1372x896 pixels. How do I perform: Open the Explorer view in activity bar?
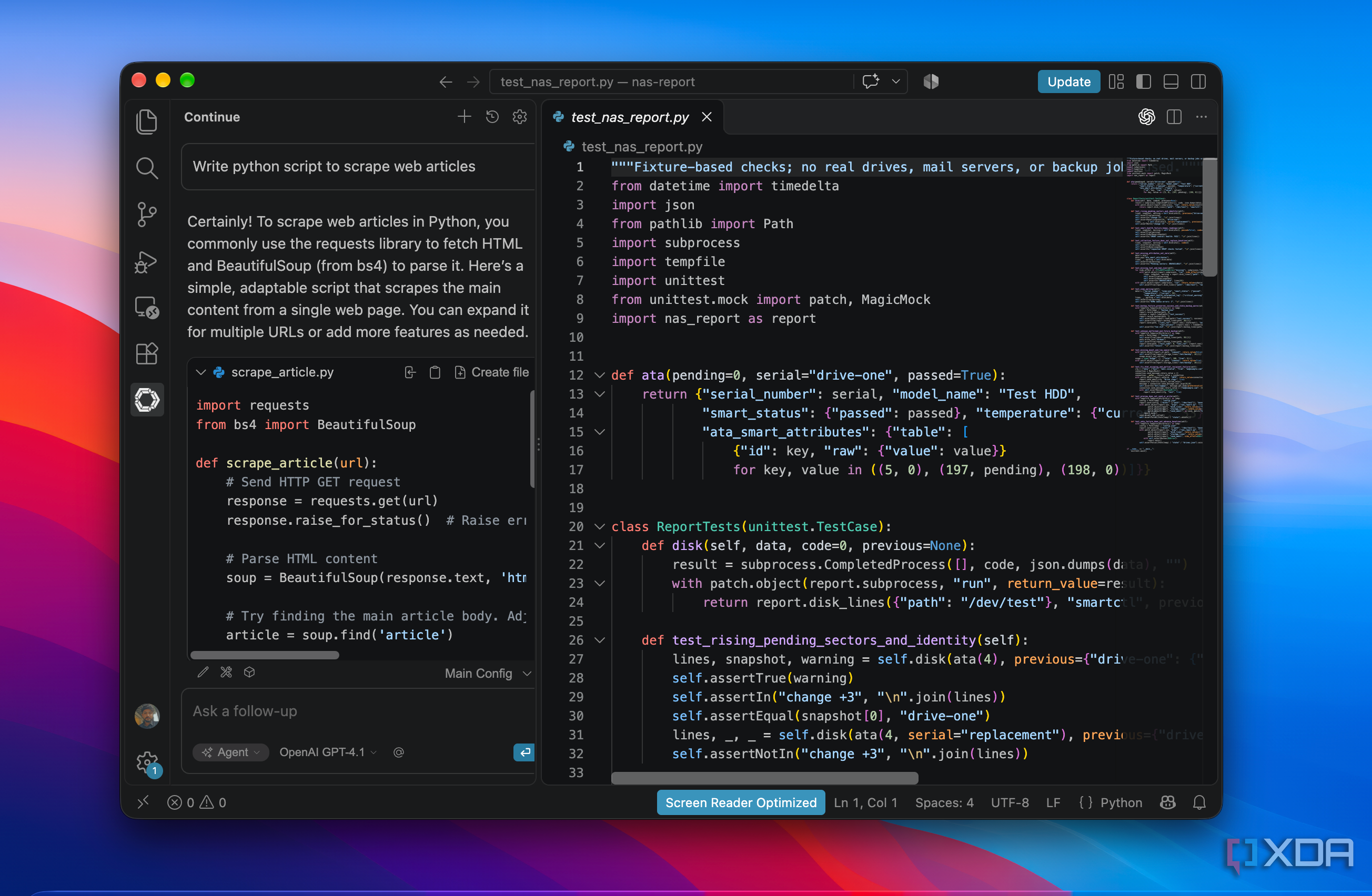pos(146,121)
